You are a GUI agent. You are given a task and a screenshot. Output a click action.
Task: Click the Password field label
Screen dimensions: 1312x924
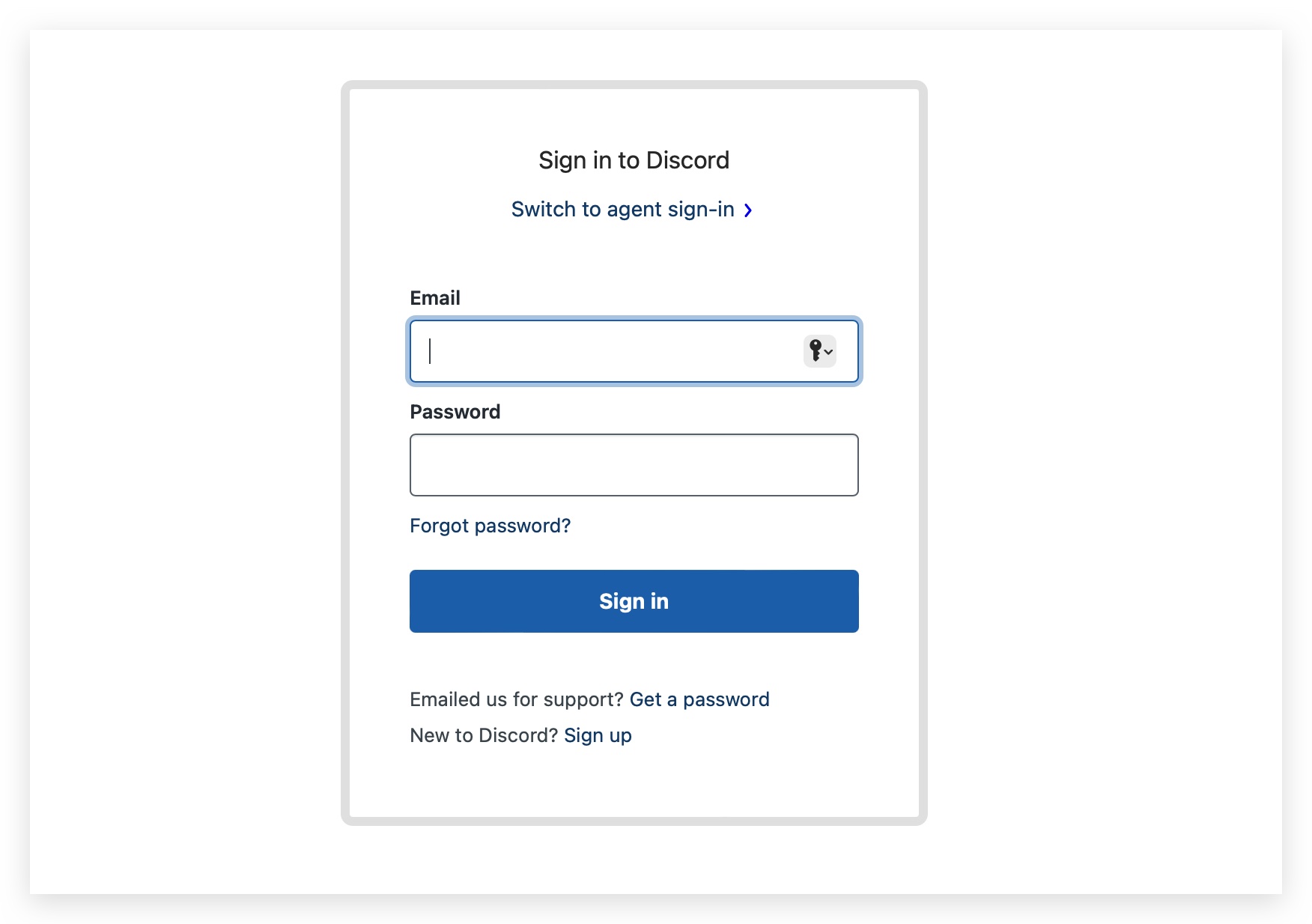pyautogui.click(x=455, y=412)
